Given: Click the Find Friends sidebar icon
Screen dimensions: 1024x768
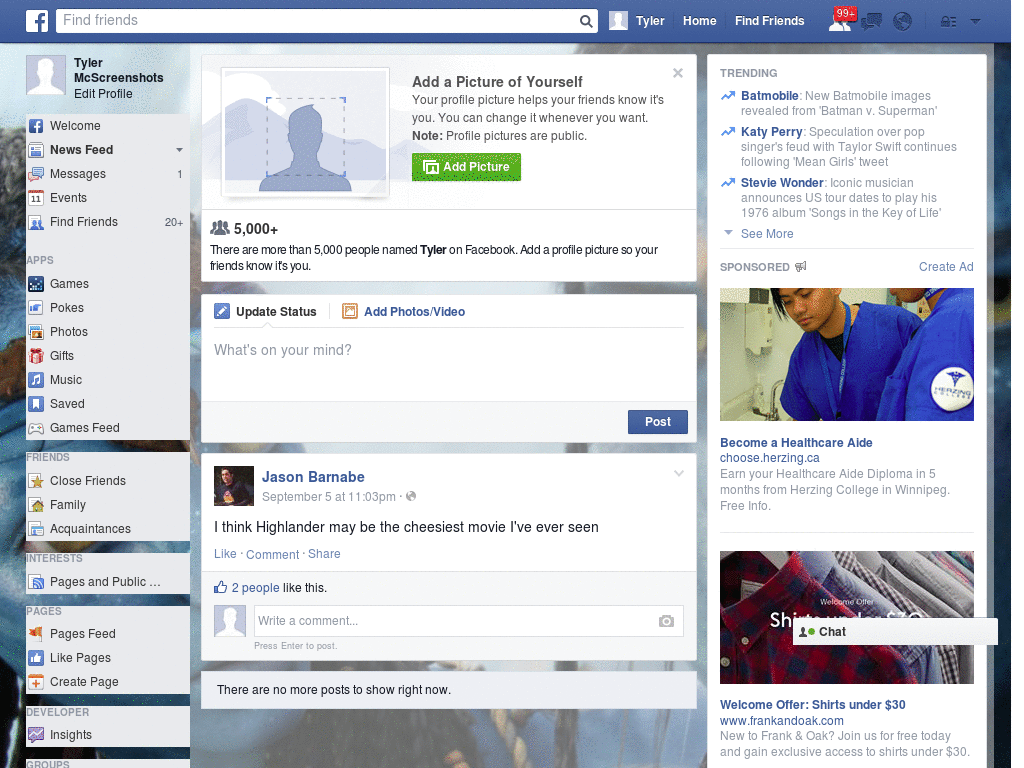Looking at the screenshot, I should pos(36,222).
